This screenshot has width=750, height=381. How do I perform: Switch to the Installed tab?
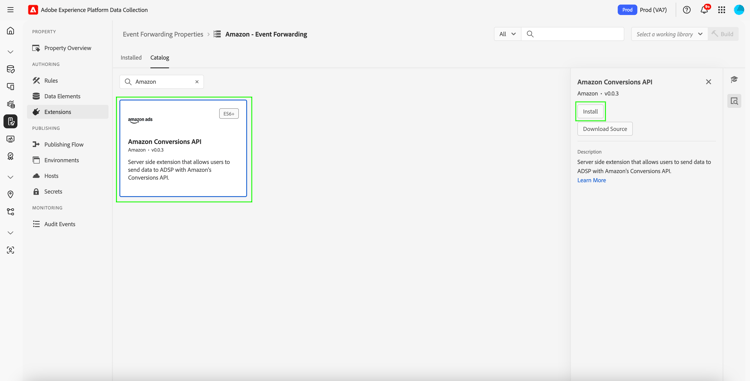pyautogui.click(x=131, y=57)
